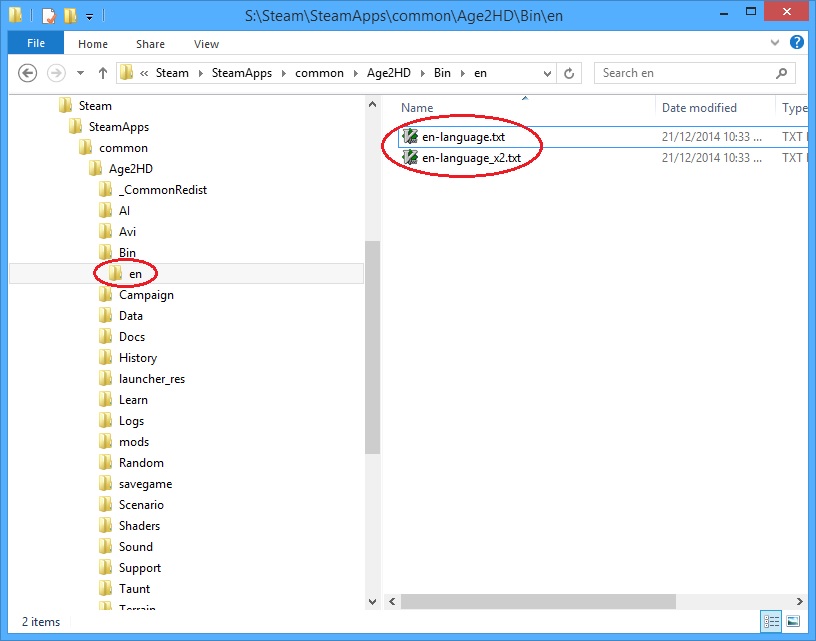This screenshot has width=816, height=641.
Task: Click the Learn folder icon
Action: click(x=105, y=400)
